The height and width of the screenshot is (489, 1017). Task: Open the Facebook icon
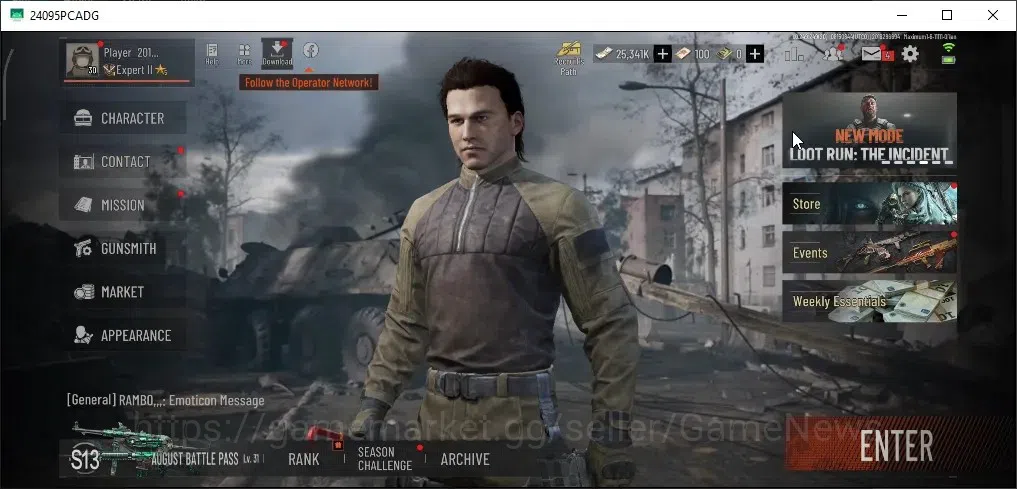coord(310,50)
